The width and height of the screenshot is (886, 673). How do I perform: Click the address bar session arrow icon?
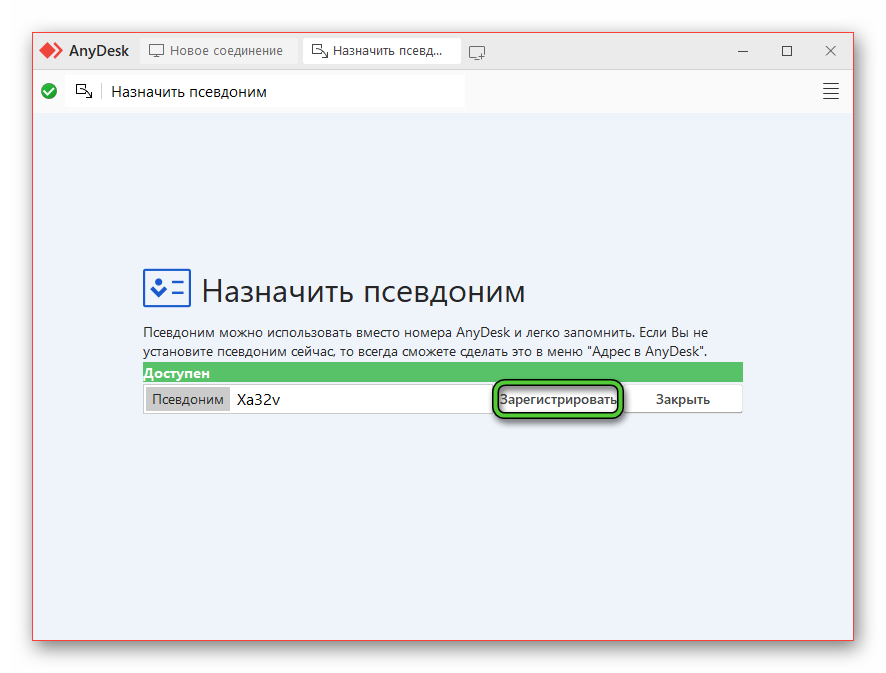84,91
